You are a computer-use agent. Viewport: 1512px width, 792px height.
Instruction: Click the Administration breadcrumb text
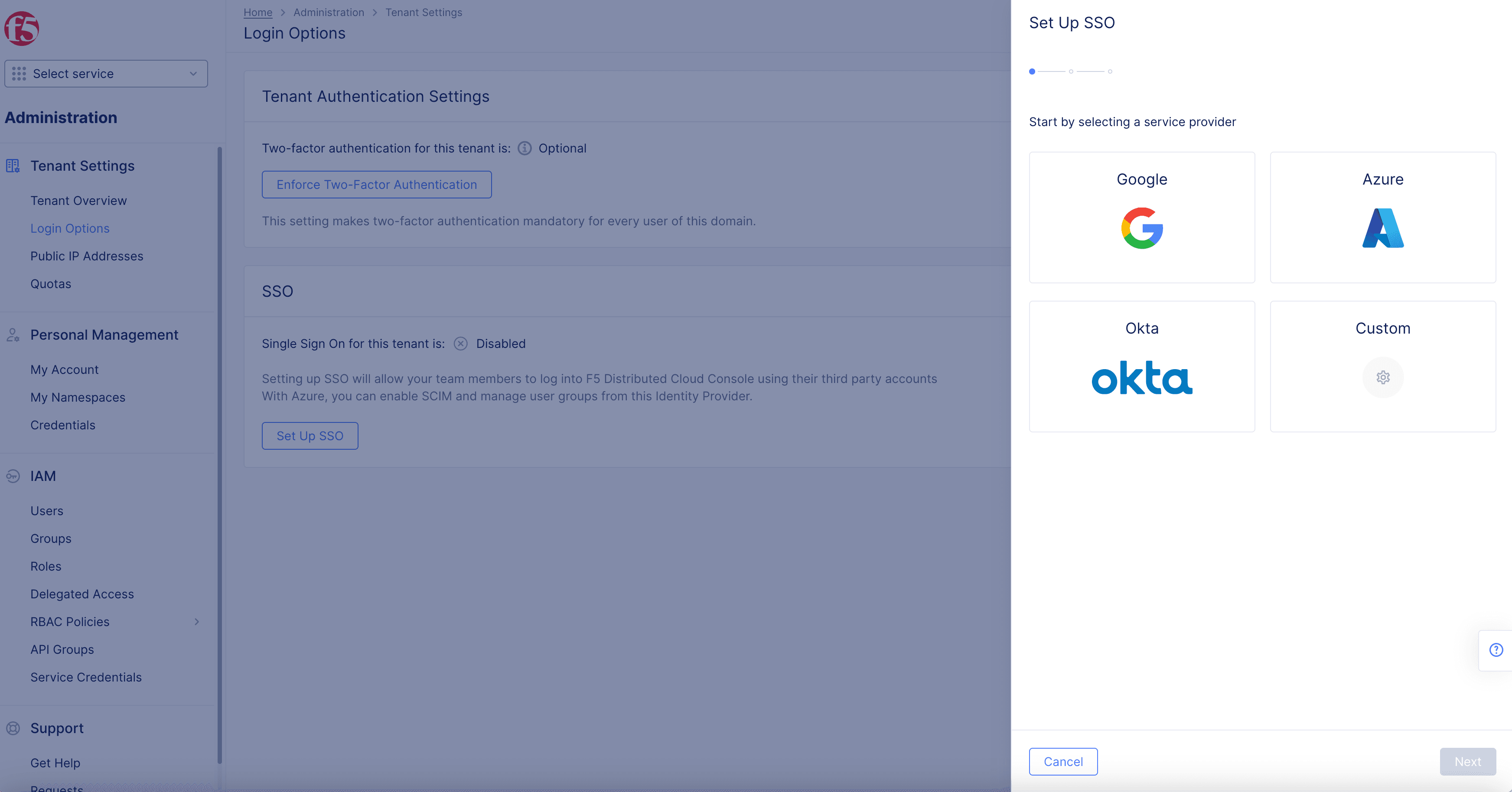coord(329,12)
